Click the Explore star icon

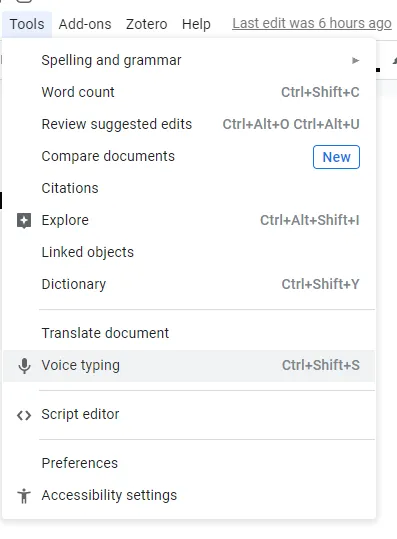24,221
